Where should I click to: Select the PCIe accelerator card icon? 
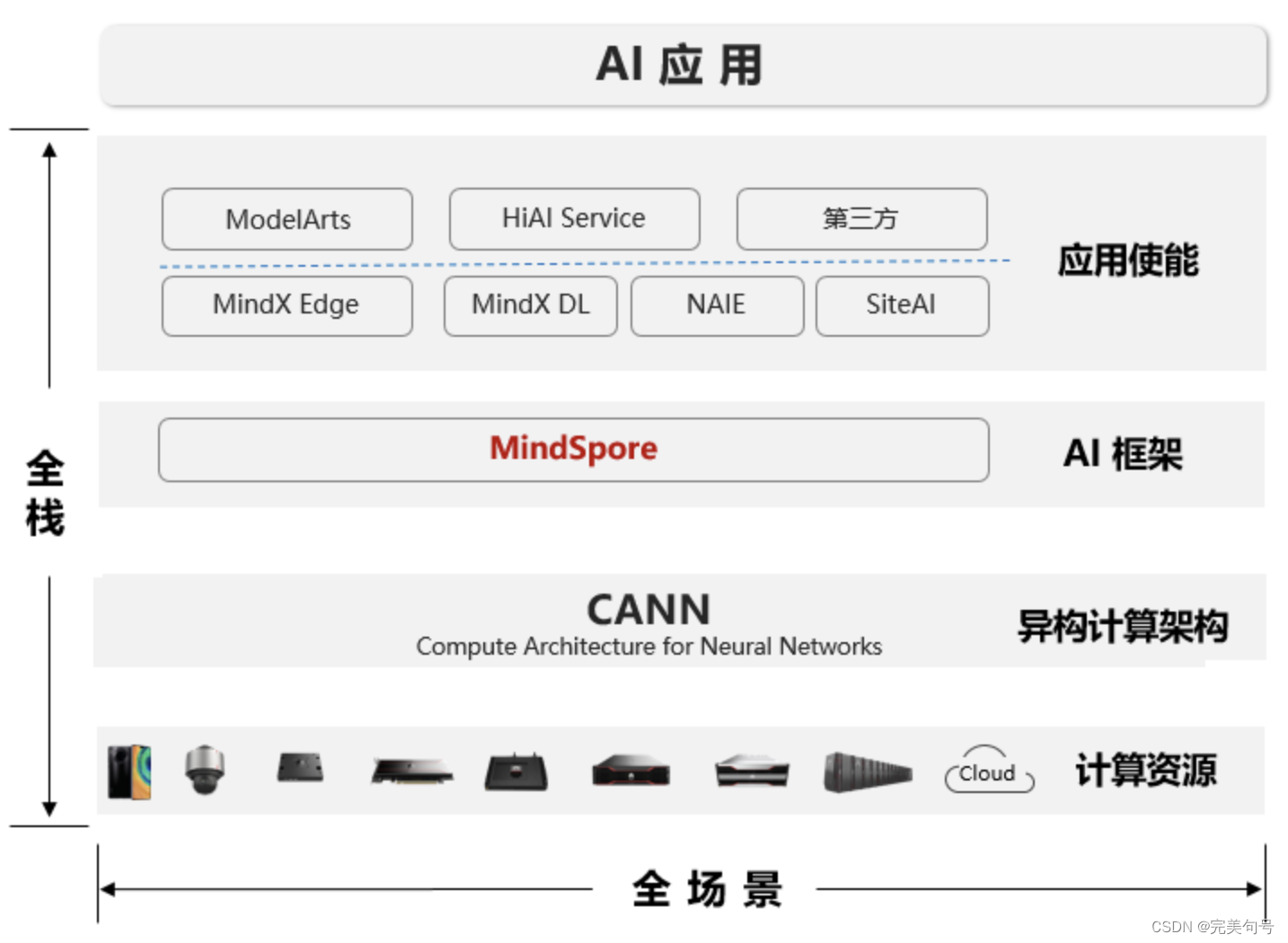pos(412,771)
